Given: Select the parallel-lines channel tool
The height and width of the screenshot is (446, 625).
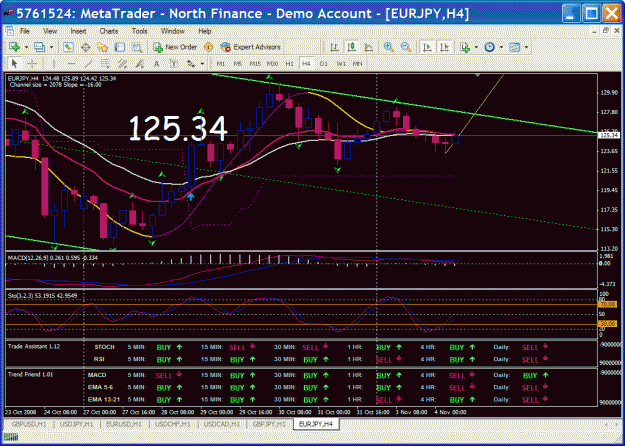Looking at the screenshot, I should tap(122, 63).
